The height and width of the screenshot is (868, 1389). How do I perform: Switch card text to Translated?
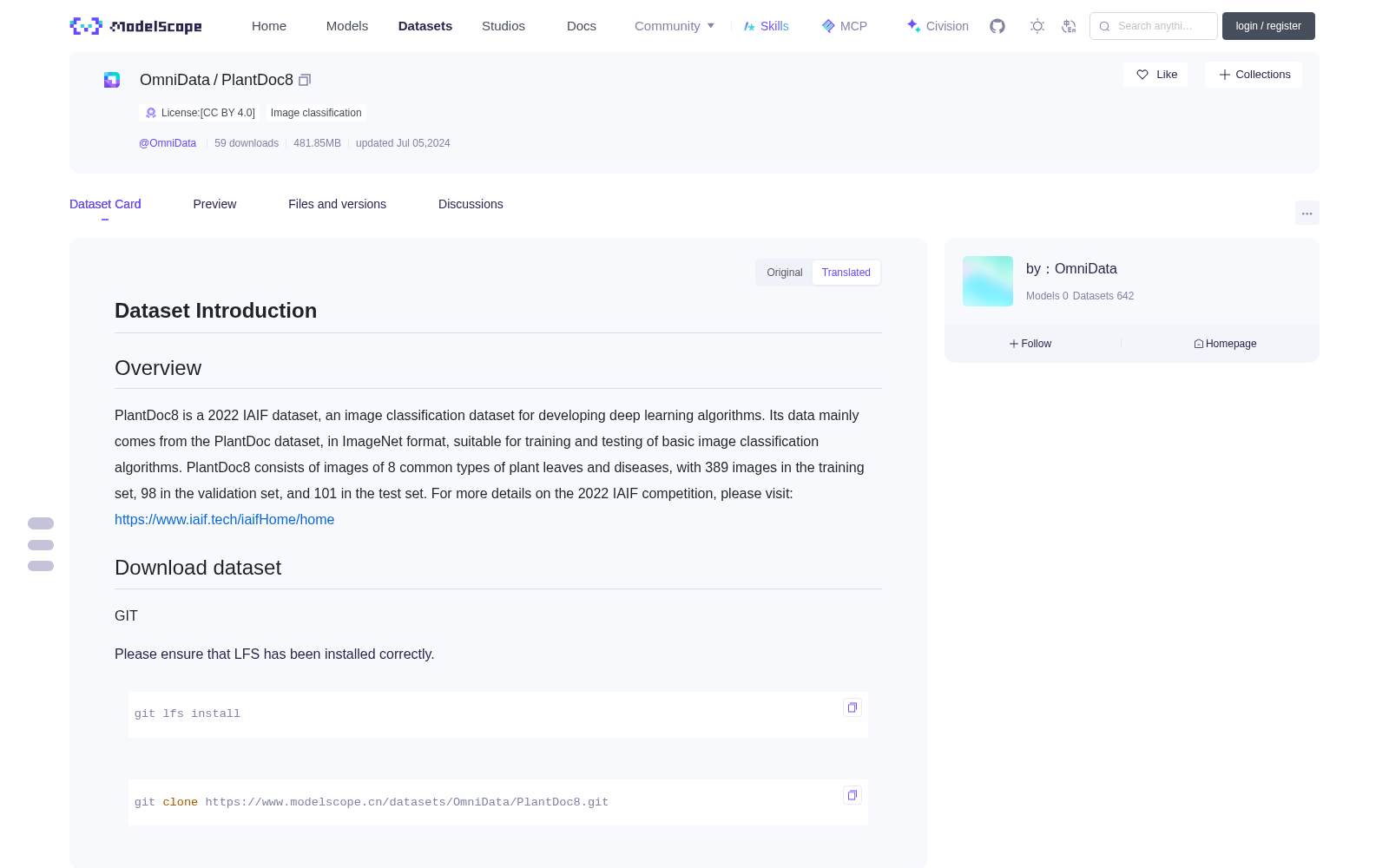[x=846, y=273]
